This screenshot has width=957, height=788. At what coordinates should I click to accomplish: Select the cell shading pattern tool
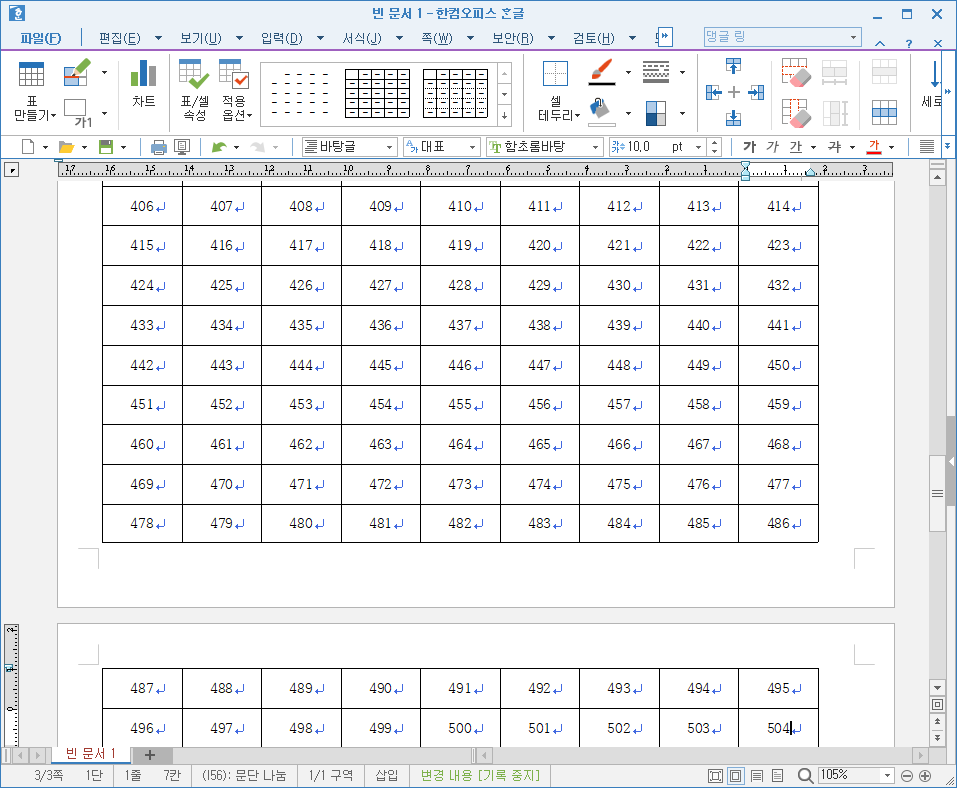pyautogui.click(x=656, y=113)
